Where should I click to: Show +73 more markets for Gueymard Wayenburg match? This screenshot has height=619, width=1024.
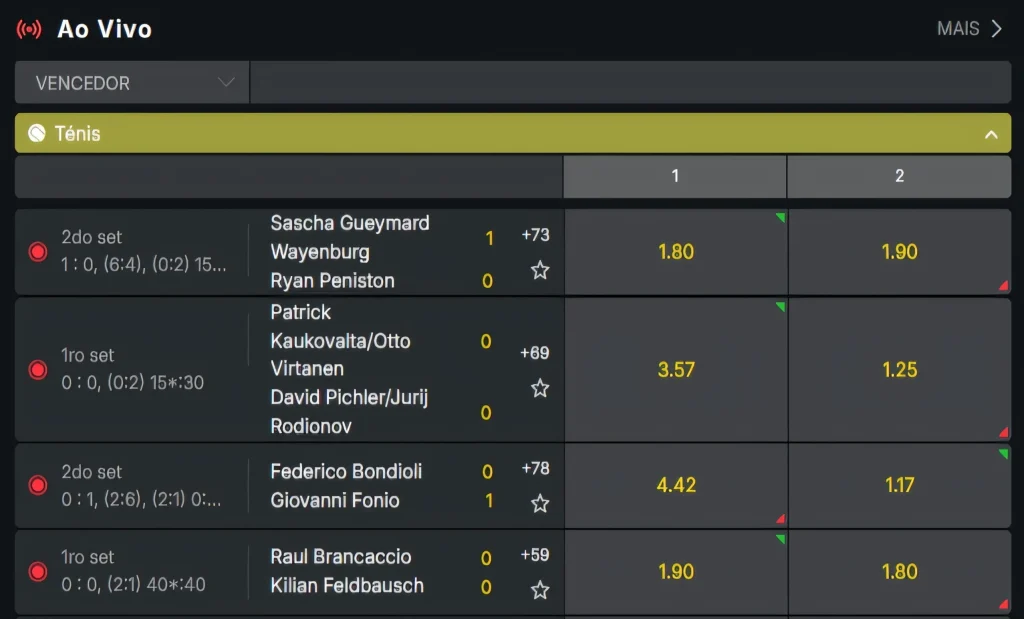[x=536, y=235]
